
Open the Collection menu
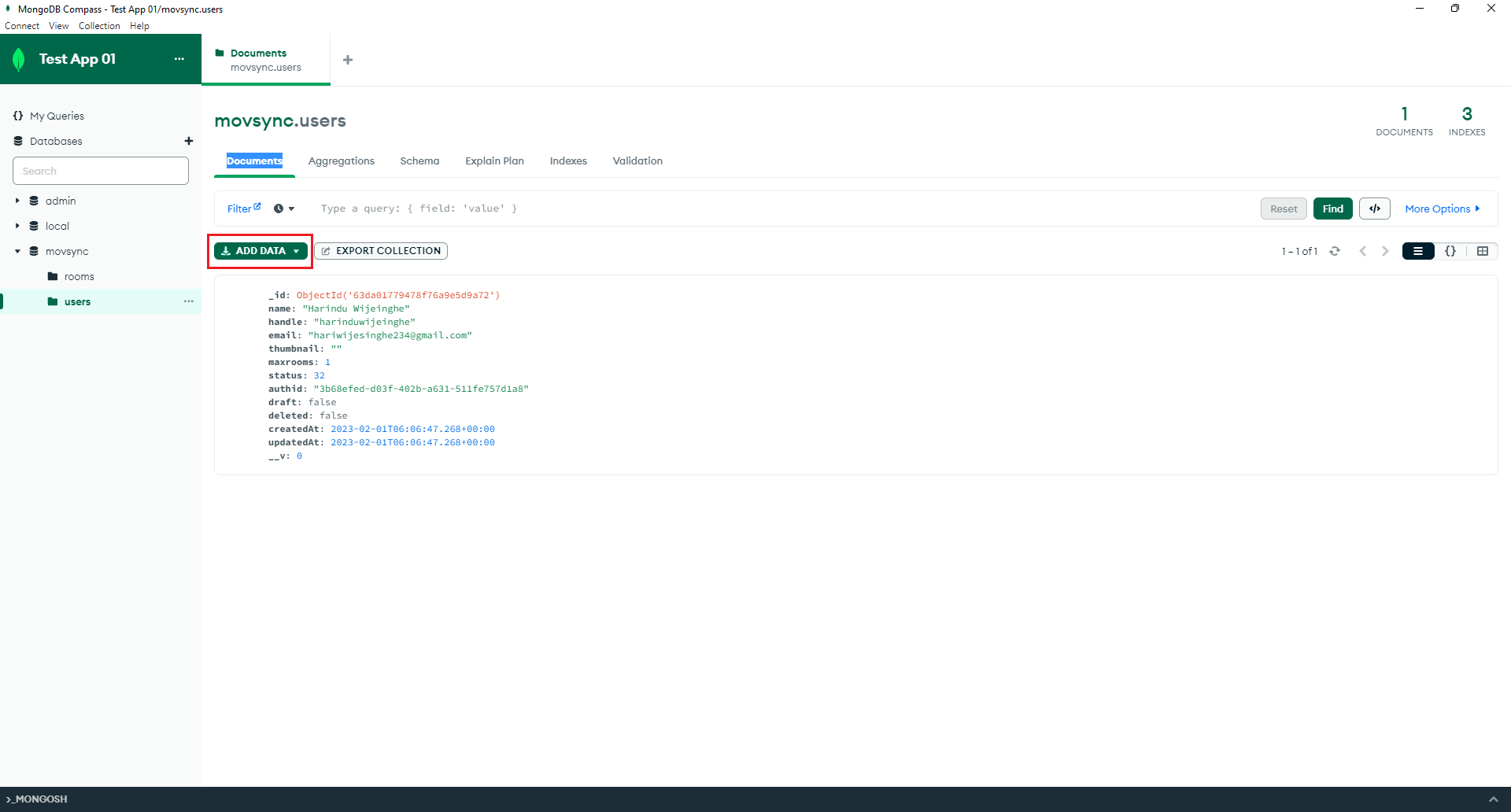point(99,26)
